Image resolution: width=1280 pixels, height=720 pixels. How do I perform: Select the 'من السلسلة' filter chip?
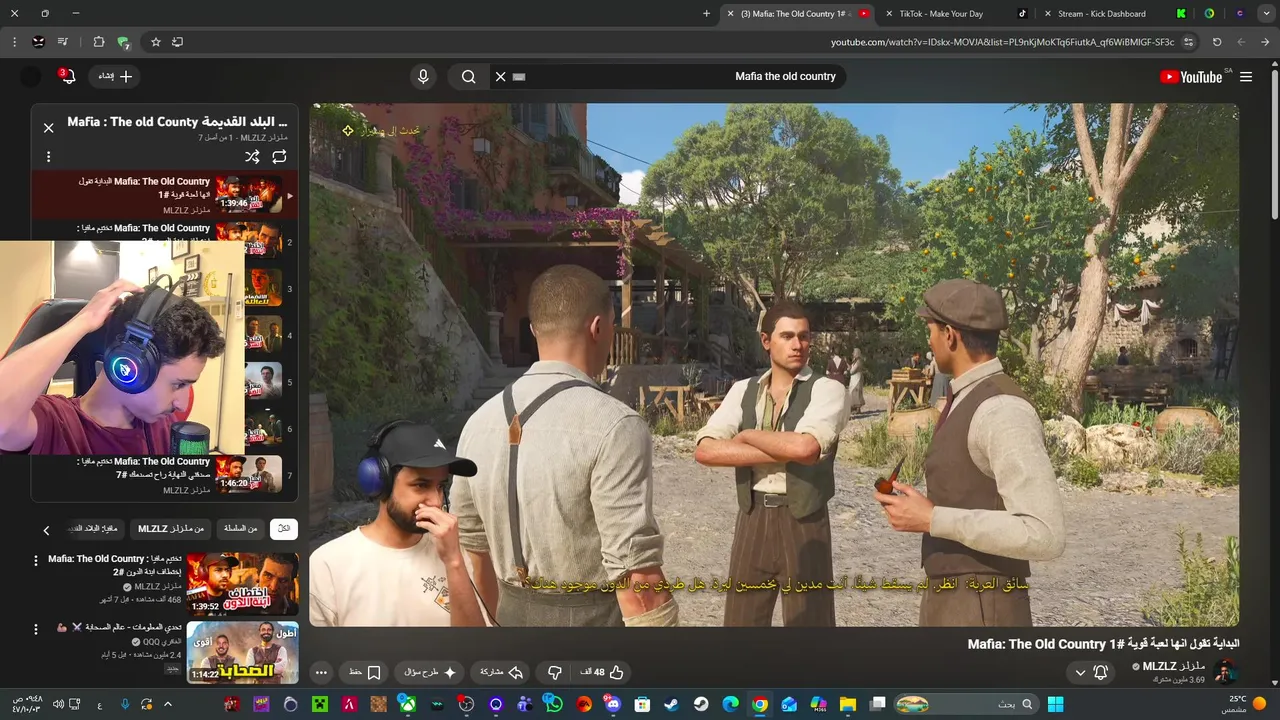240,529
